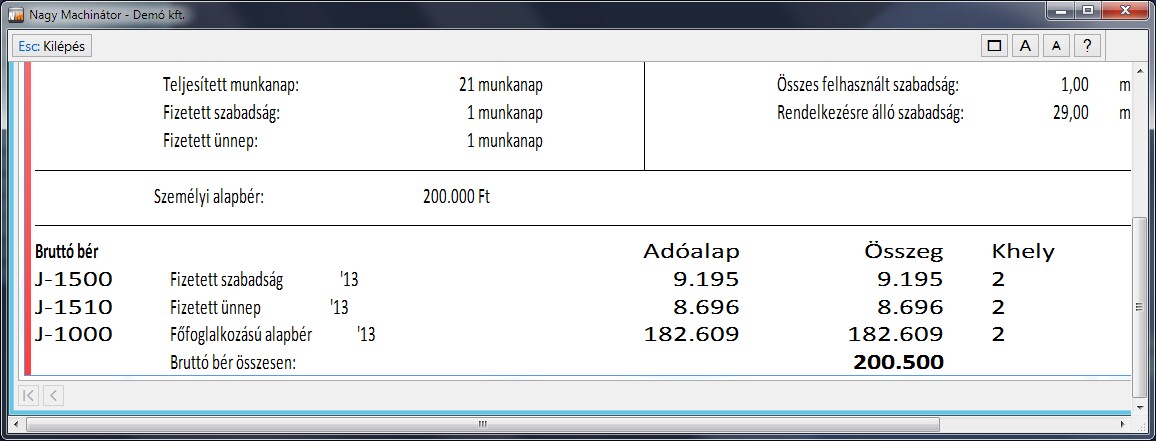Click the Khely column header
Image resolution: width=1156 pixels, height=441 pixels.
coord(1023,252)
